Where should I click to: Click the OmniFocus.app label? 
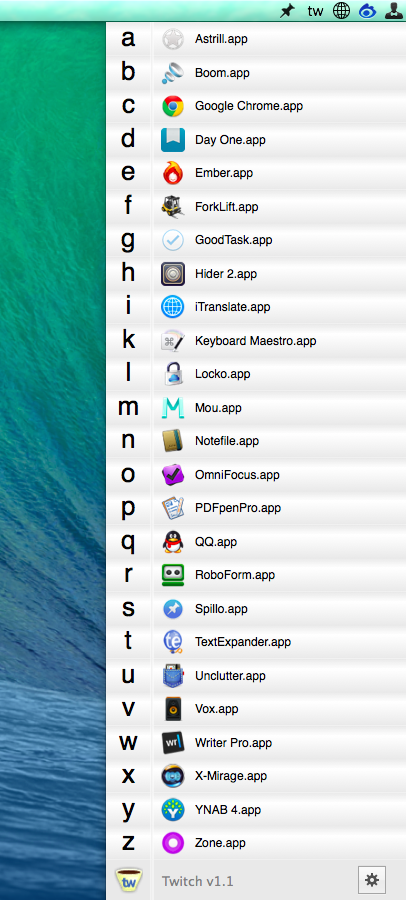click(x=237, y=475)
